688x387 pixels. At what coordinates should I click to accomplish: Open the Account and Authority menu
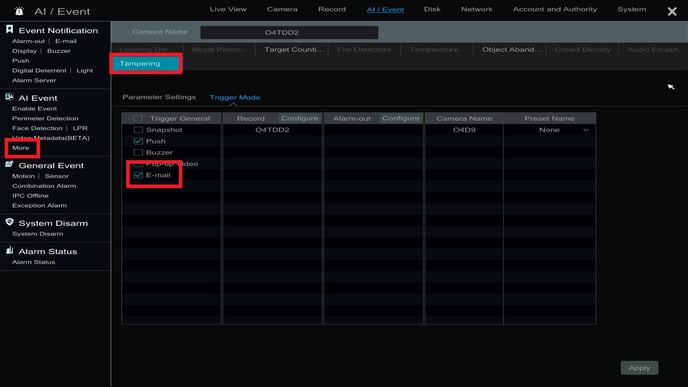pyautogui.click(x=555, y=9)
